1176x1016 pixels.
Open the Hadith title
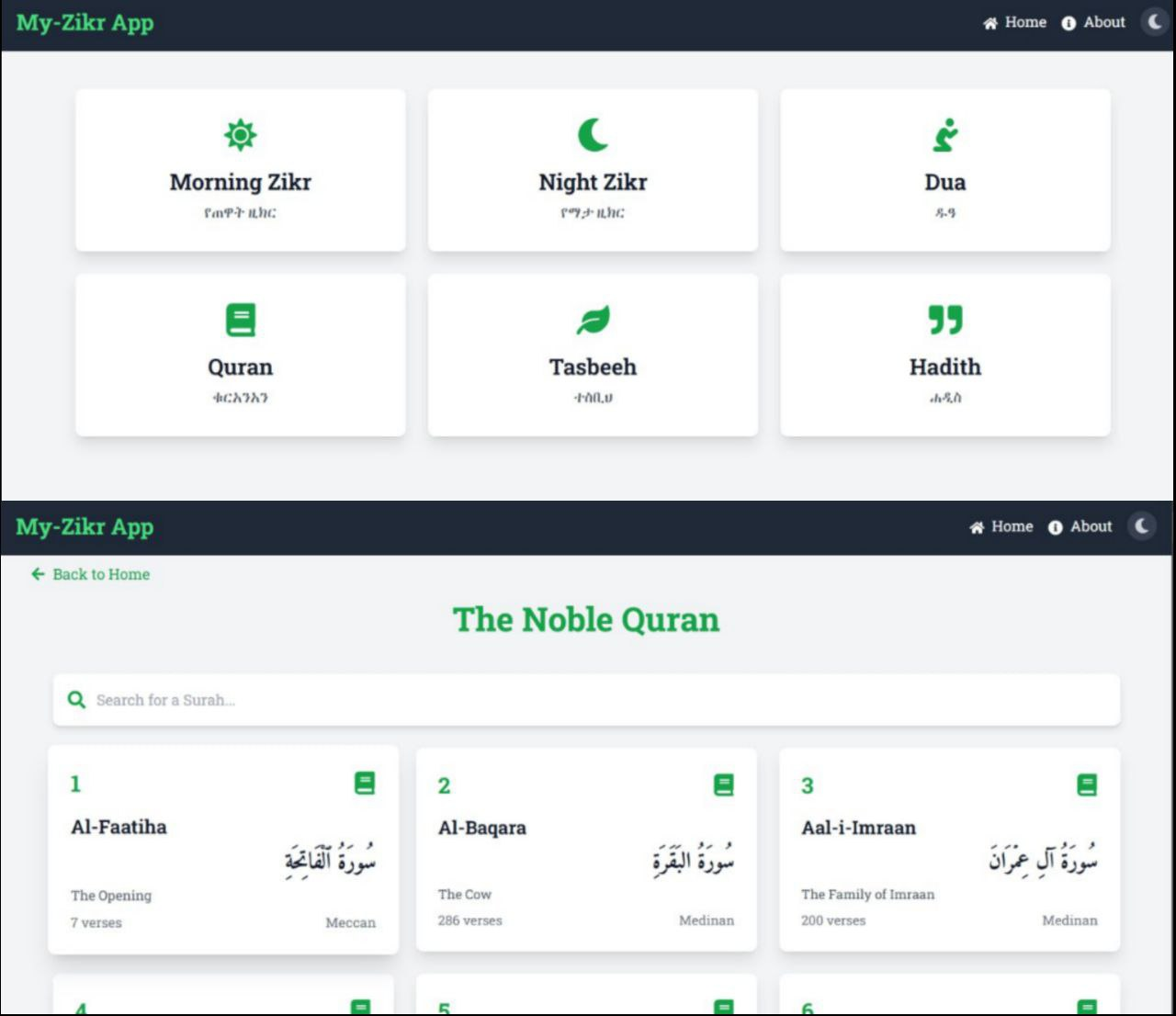(x=945, y=367)
